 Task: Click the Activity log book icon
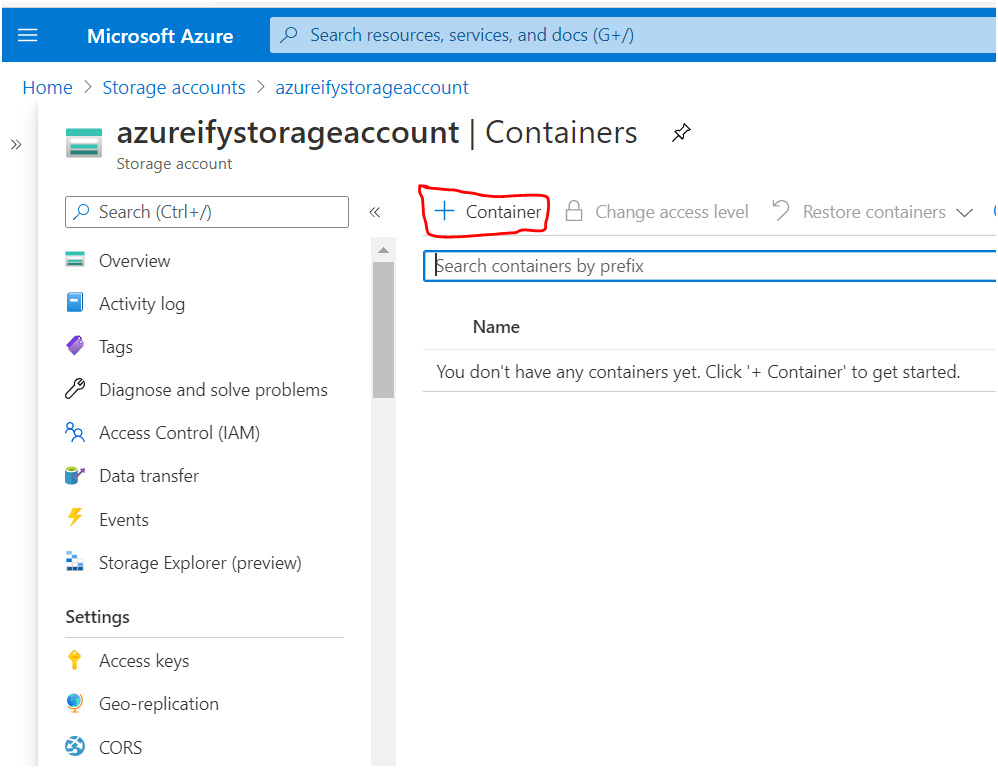[x=75, y=302]
